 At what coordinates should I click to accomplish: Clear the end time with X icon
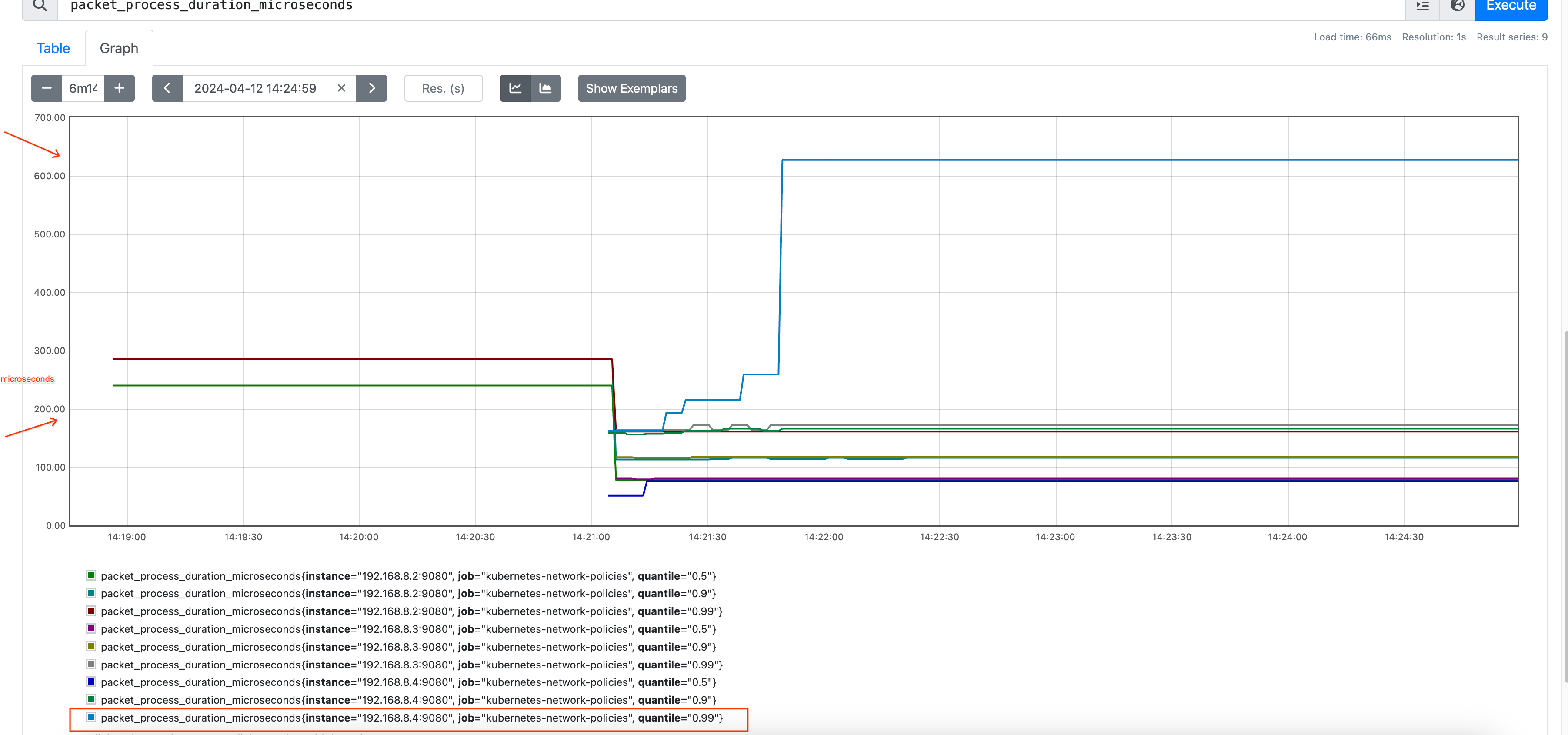(341, 88)
